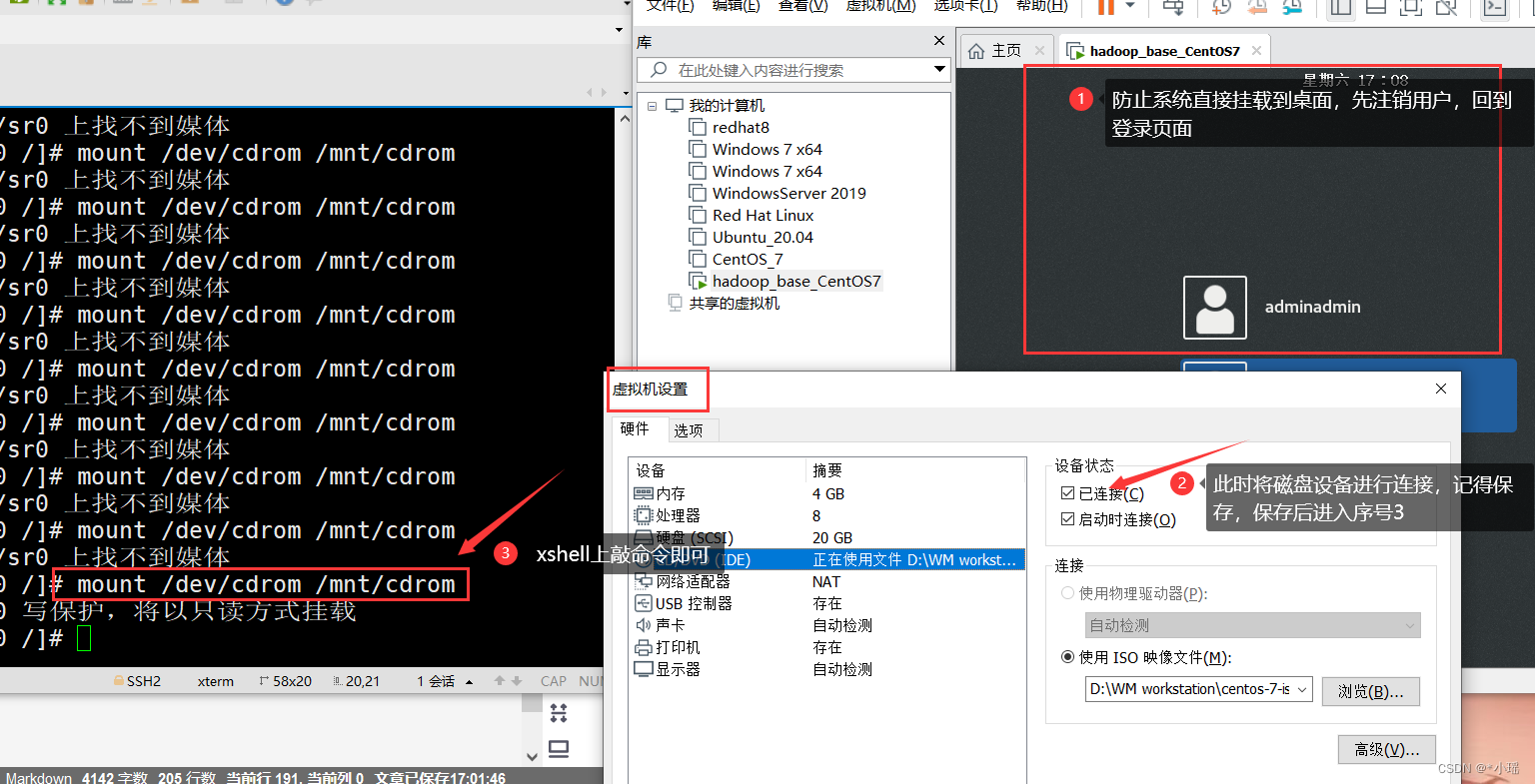Click Xshell status bar down arrow
Image resolution: width=1535 pixels, height=784 pixels.
pyautogui.click(x=517, y=681)
